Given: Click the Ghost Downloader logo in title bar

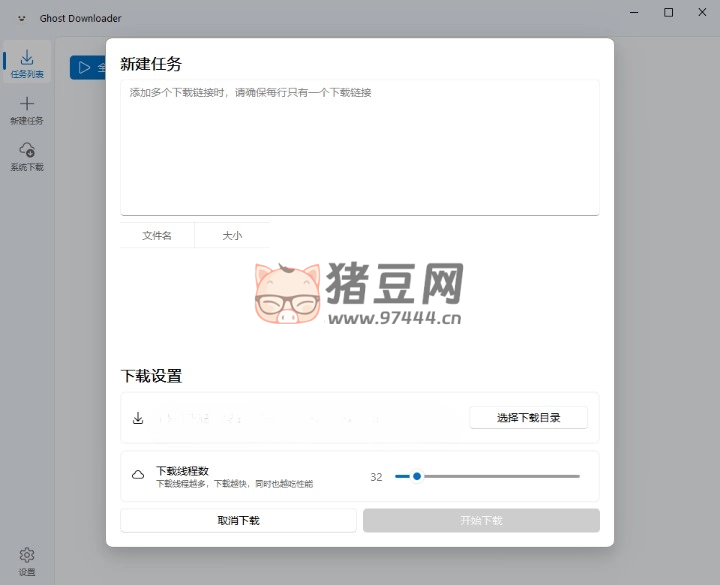Looking at the screenshot, I should point(22,18).
